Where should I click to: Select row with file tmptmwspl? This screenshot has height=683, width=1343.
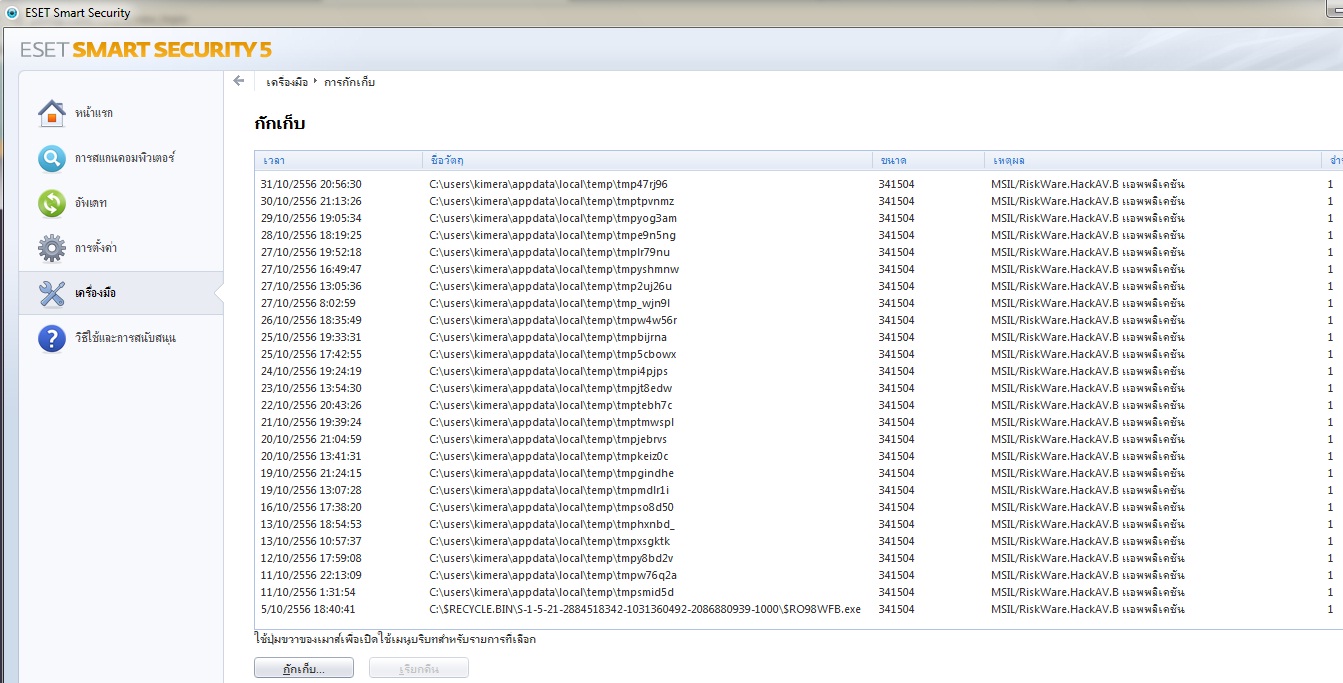(798, 422)
